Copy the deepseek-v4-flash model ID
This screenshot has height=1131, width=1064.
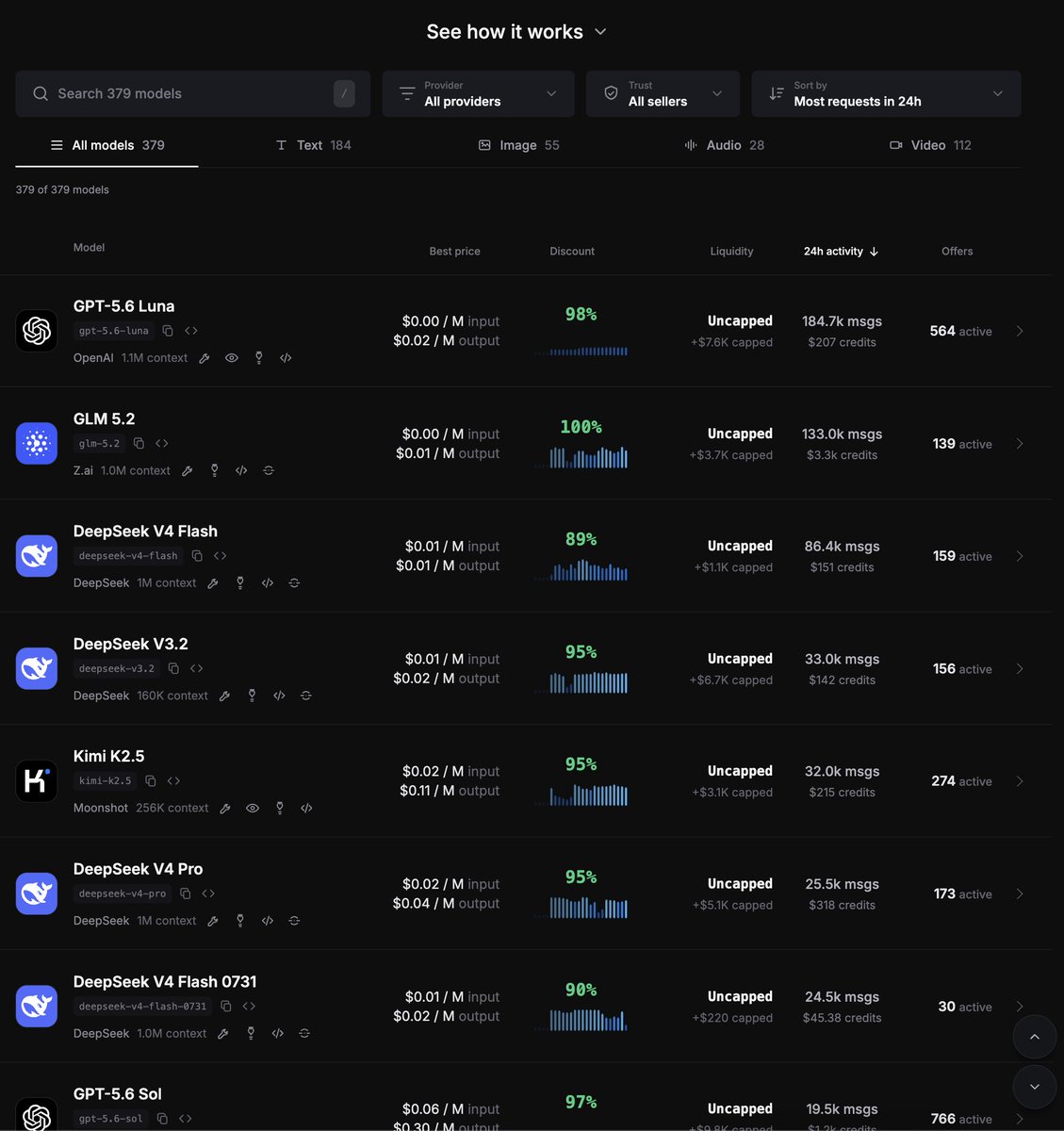[x=197, y=556]
